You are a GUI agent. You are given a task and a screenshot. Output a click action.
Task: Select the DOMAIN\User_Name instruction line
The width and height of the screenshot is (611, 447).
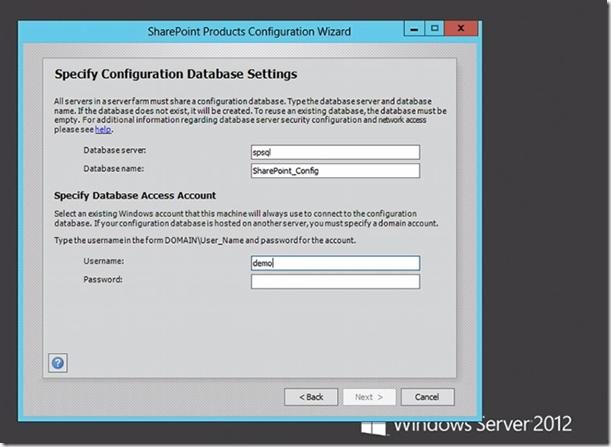[205, 240]
